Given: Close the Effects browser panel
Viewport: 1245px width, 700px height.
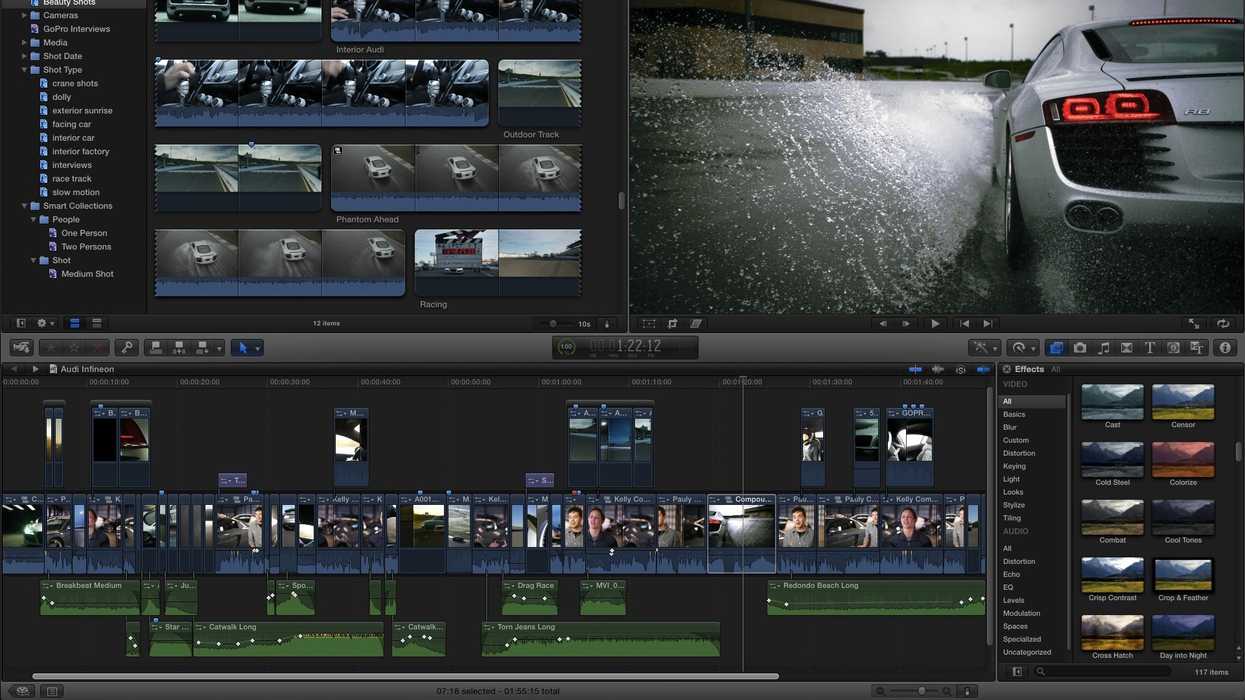Looking at the screenshot, I should pyautogui.click(x=1007, y=370).
